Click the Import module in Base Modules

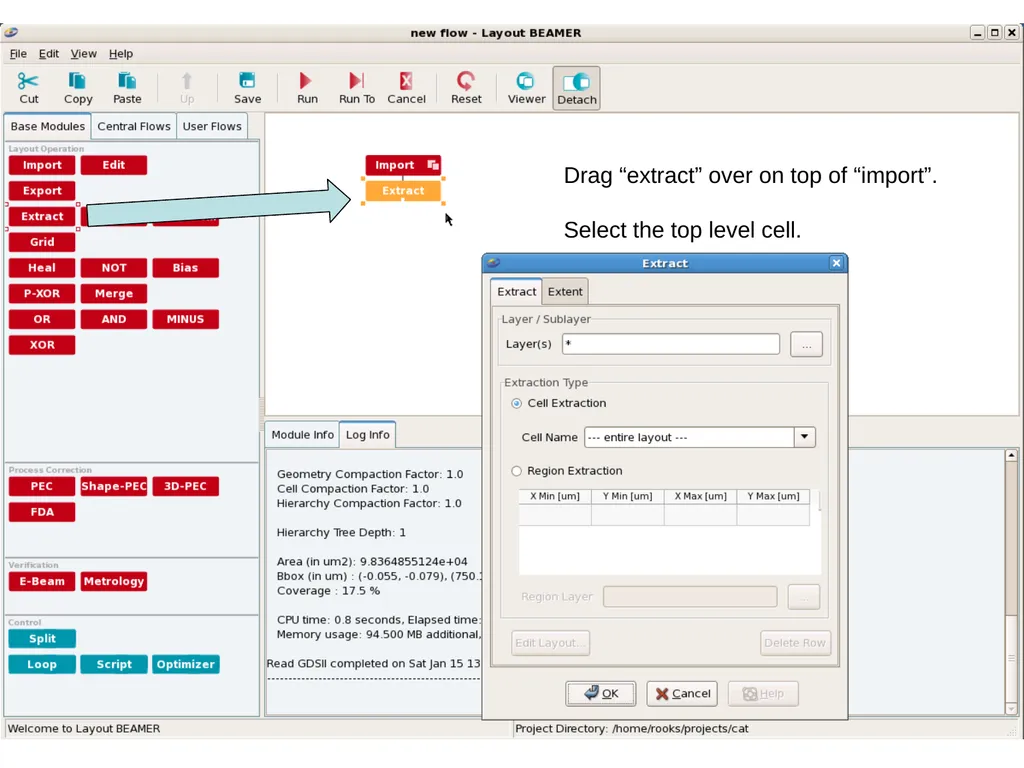(x=42, y=165)
